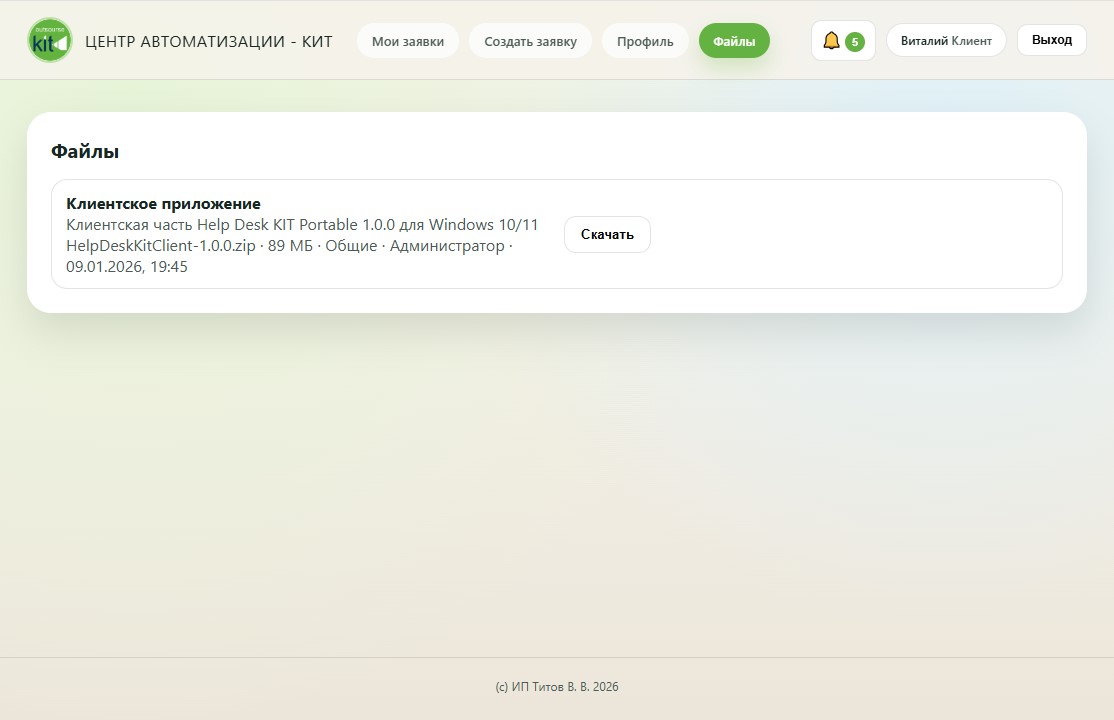Click the KIT logo icon
This screenshot has height=720, width=1114.
click(x=49, y=41)
